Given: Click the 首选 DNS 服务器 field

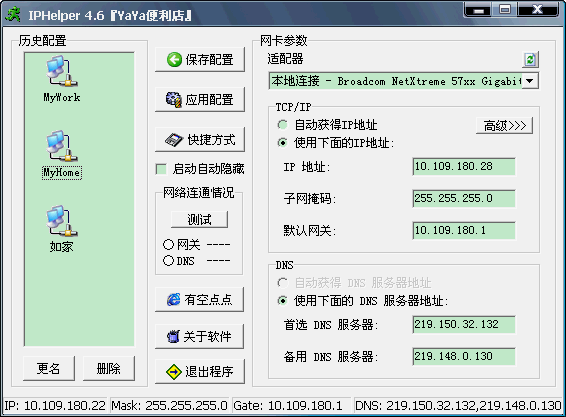Looking at the screenshot, I should pos(464,324).
